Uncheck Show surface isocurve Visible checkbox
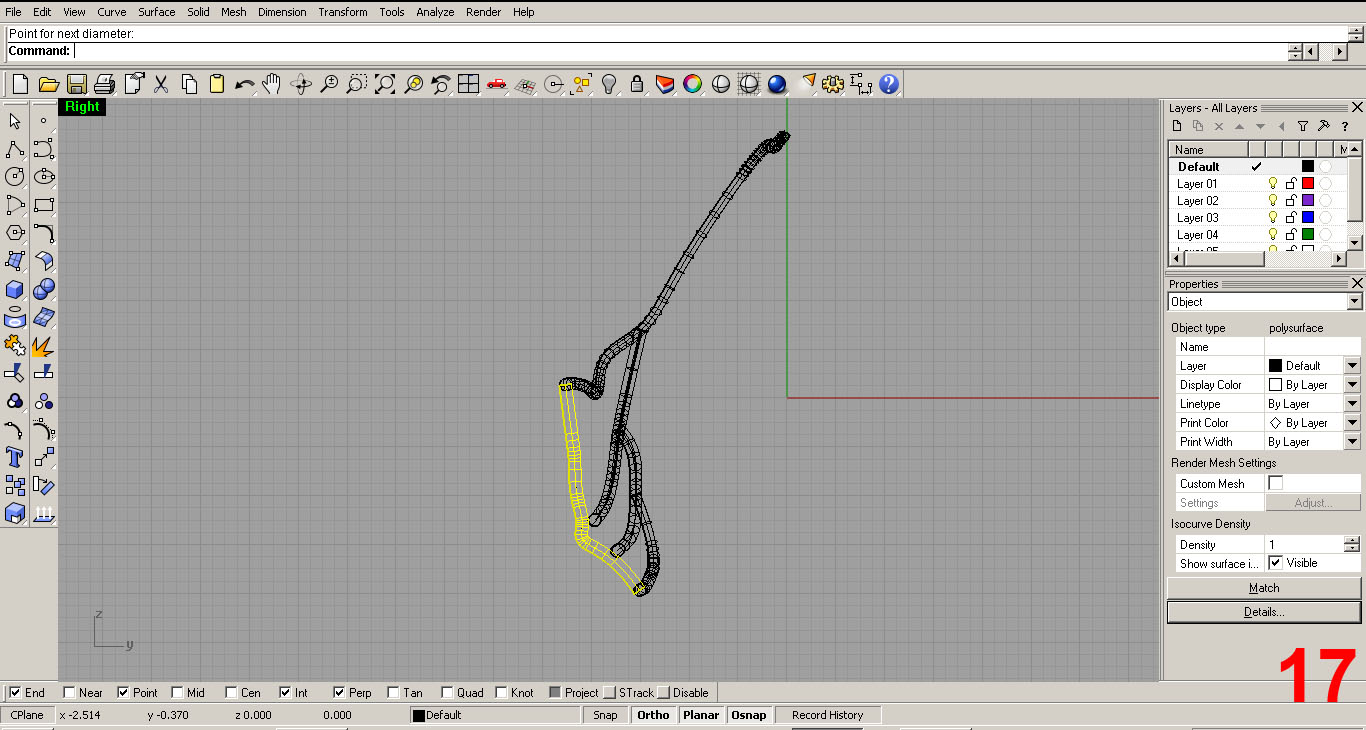 click(1275, 563)
